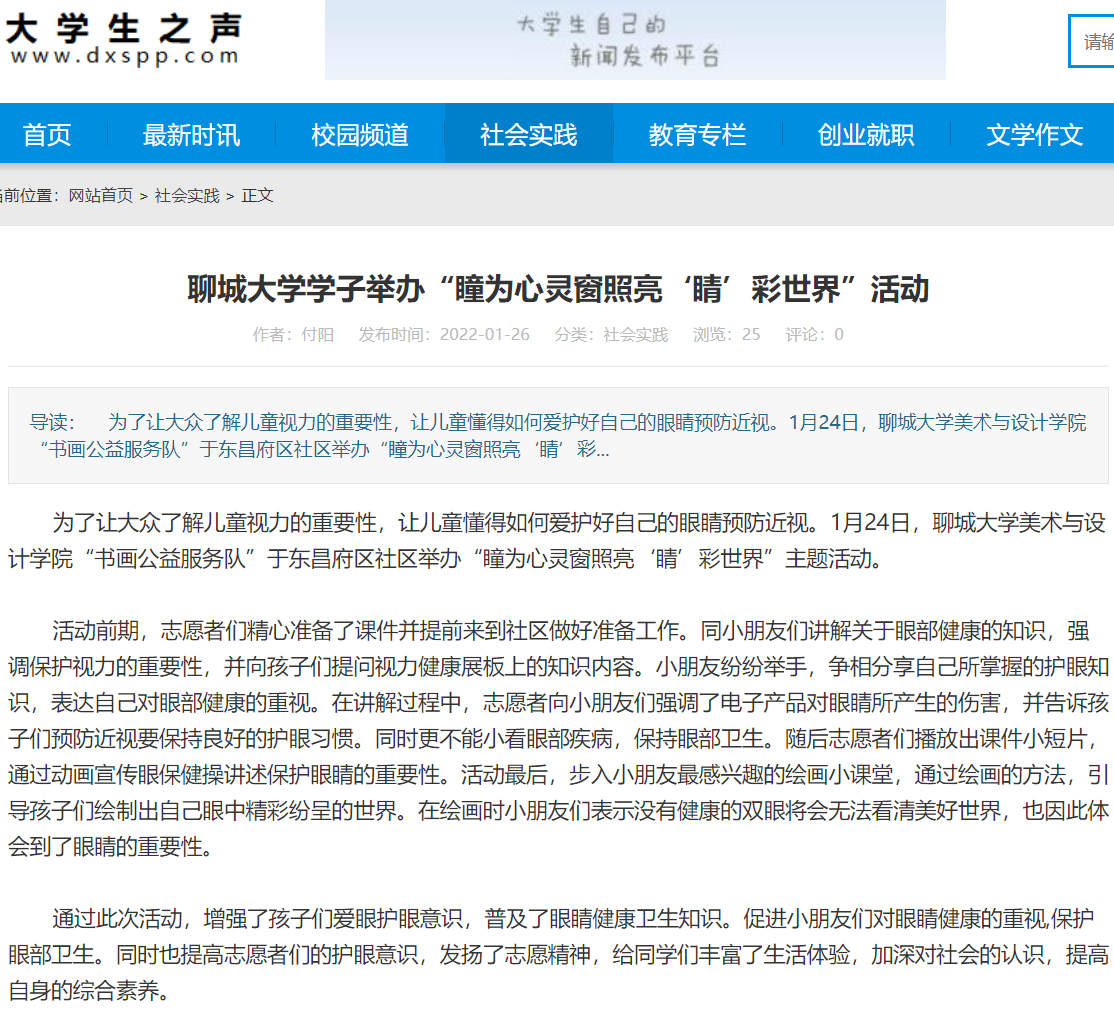The width and height of the screenshot is (1114, 1018).
Task: Click paragraph starting 通过此次活动，增强了孩子们
Action: click(558, 954)
